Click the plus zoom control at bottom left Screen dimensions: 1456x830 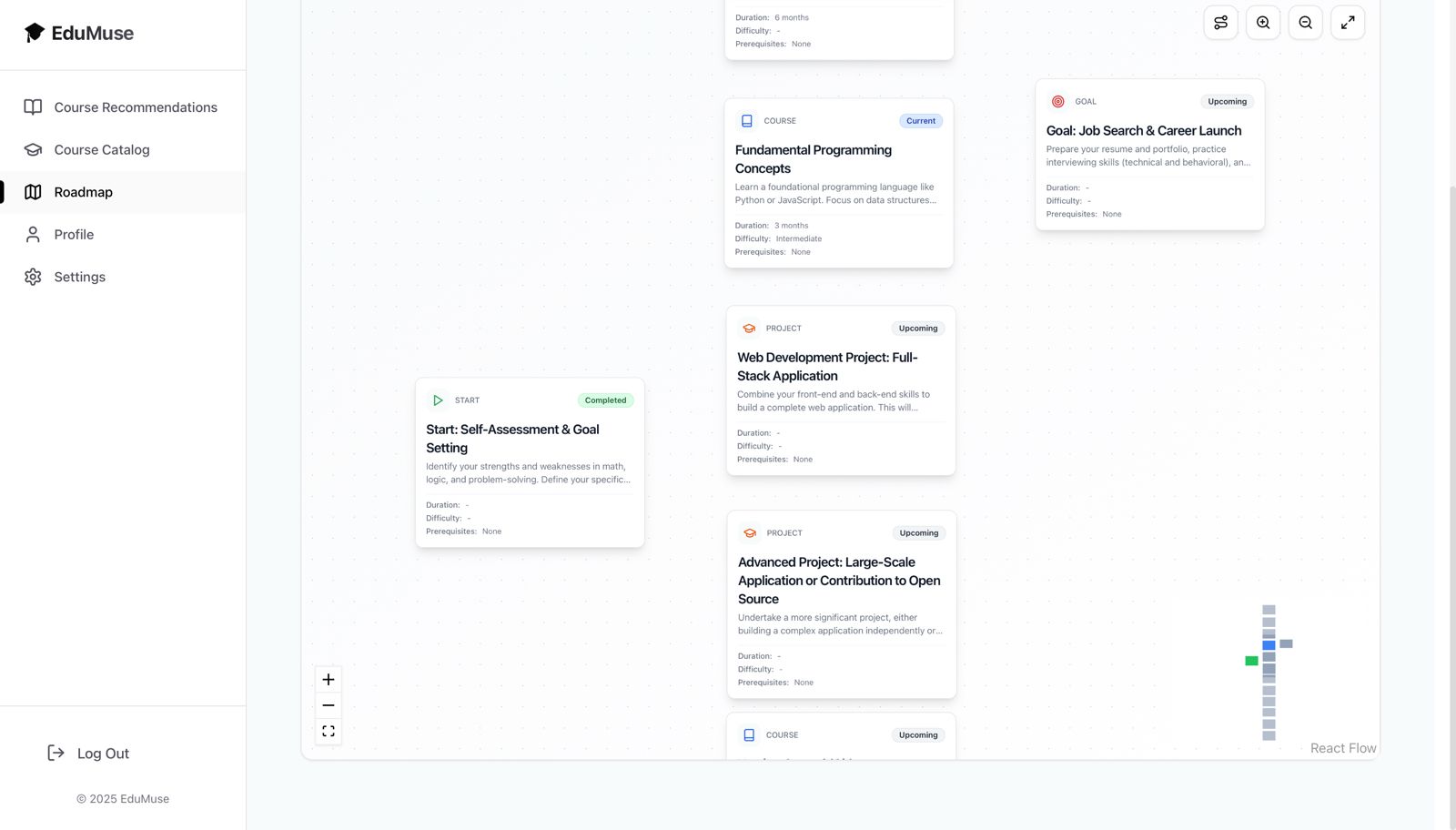pos(329,680)
